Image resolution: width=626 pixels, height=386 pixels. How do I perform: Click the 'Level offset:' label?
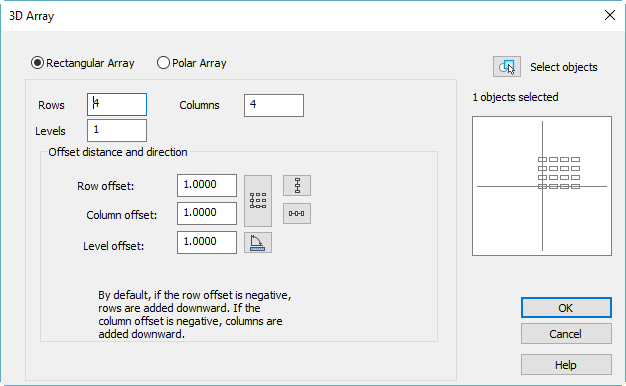tap(113, 246)
